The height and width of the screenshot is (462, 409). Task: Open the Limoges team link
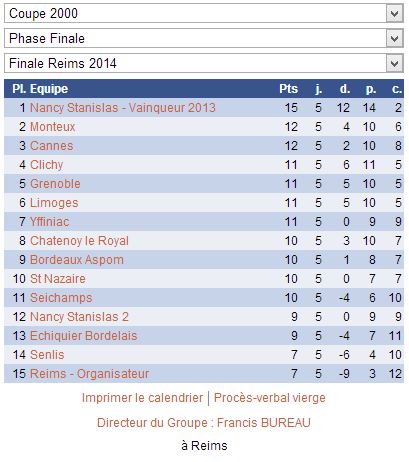click(54, 203)
